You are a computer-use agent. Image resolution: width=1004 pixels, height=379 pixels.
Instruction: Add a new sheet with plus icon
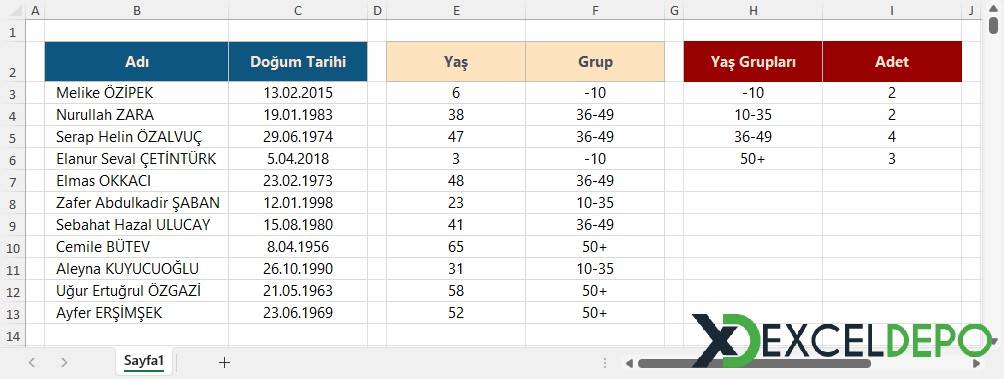[x=224, y=363]
